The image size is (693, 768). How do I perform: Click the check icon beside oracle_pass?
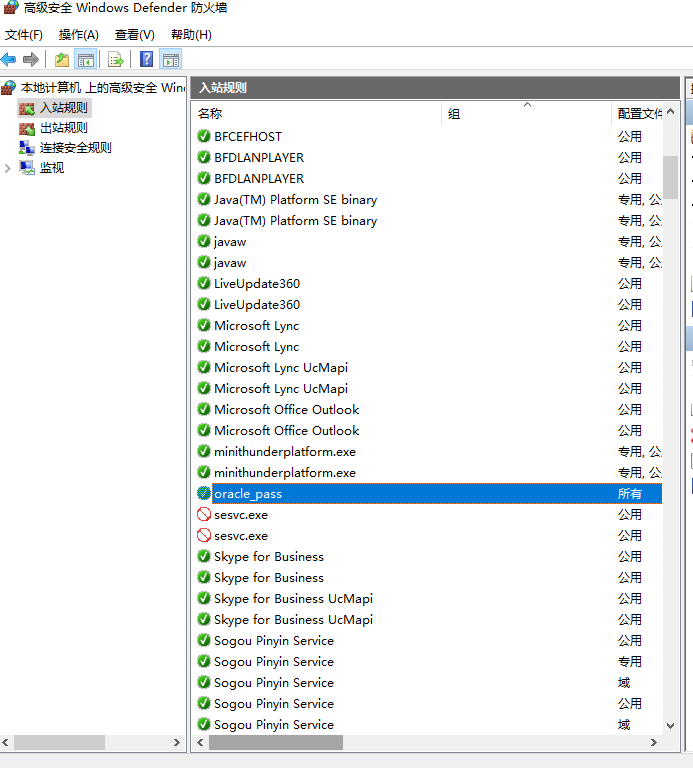pyautogui.click(x=204, y=493)
